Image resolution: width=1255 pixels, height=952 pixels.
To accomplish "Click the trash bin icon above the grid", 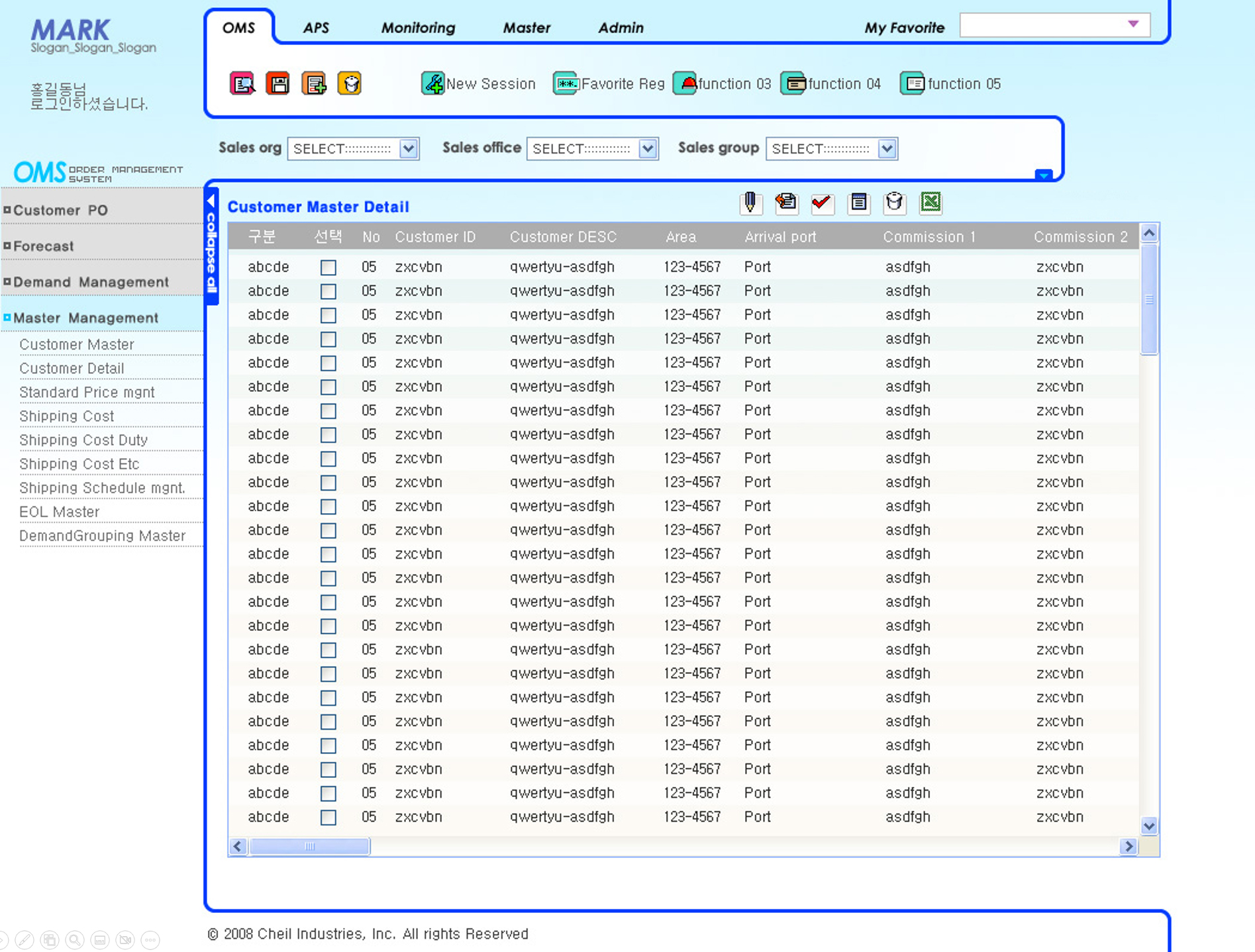I will click(x=894, y=203).
